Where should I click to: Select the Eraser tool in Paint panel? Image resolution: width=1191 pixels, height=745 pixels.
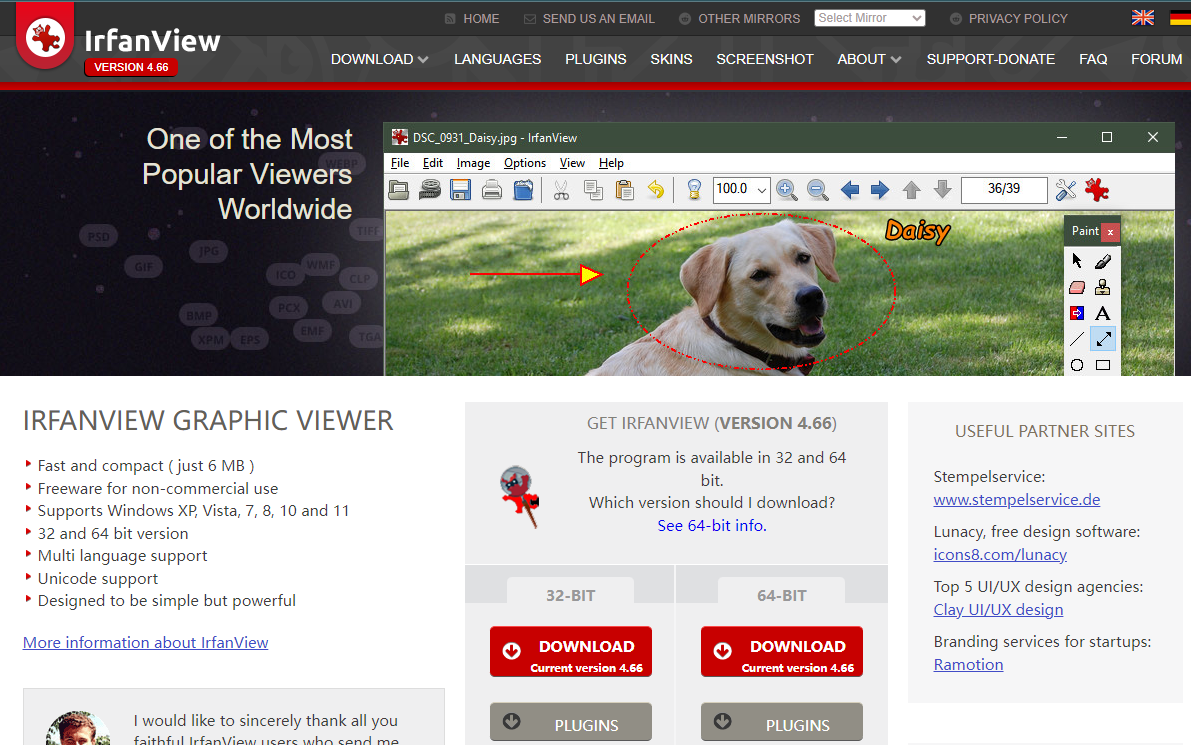coord(1077,287)
